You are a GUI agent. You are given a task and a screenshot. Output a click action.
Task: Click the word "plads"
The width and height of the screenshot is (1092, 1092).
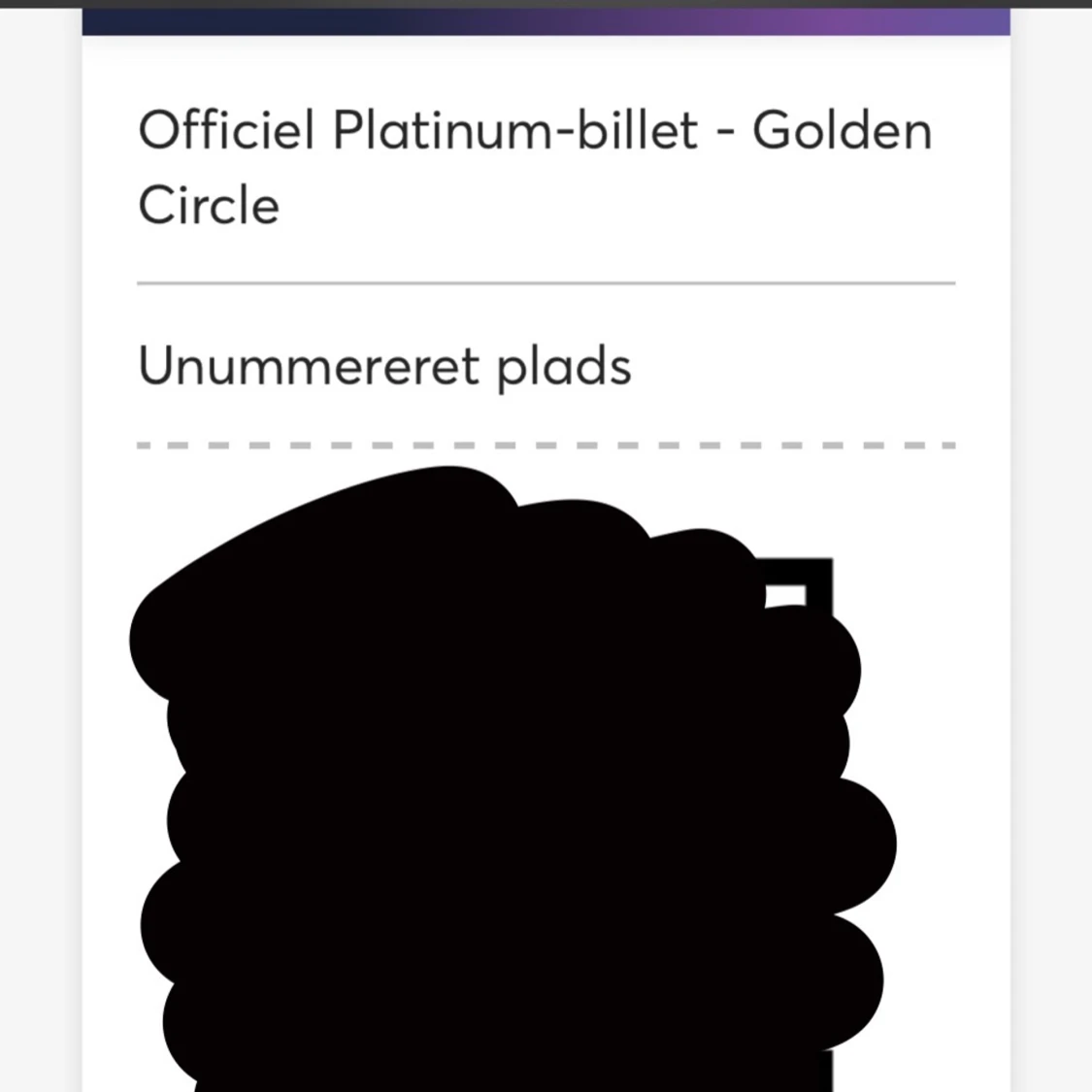coord(564,367)
